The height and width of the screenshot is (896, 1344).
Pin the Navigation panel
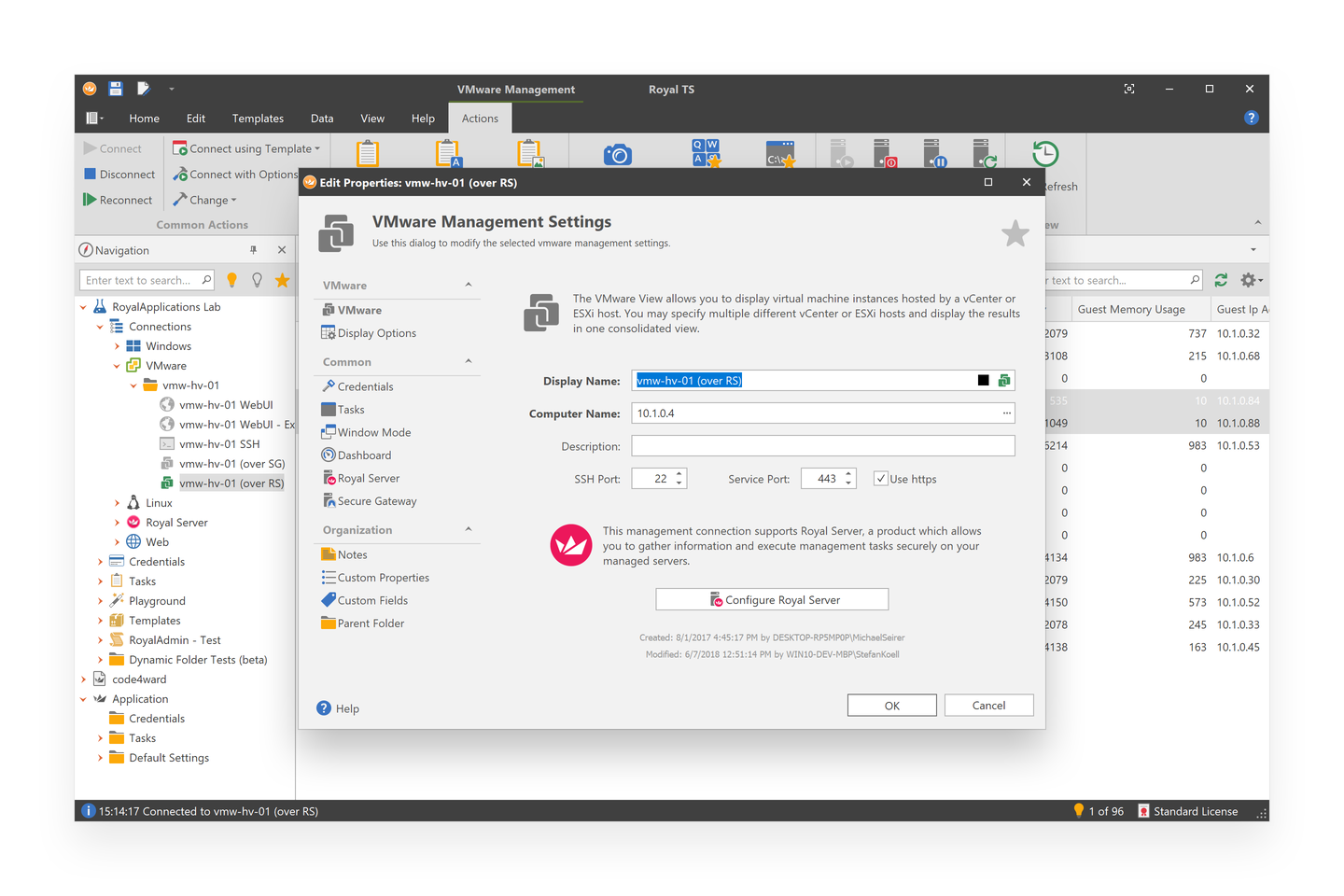[253, 250]
